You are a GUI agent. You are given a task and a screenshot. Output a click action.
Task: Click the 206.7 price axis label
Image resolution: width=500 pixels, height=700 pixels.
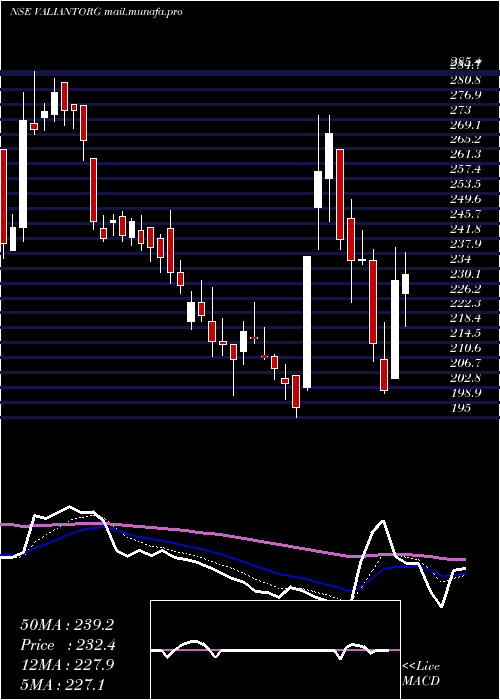[467, 363]
